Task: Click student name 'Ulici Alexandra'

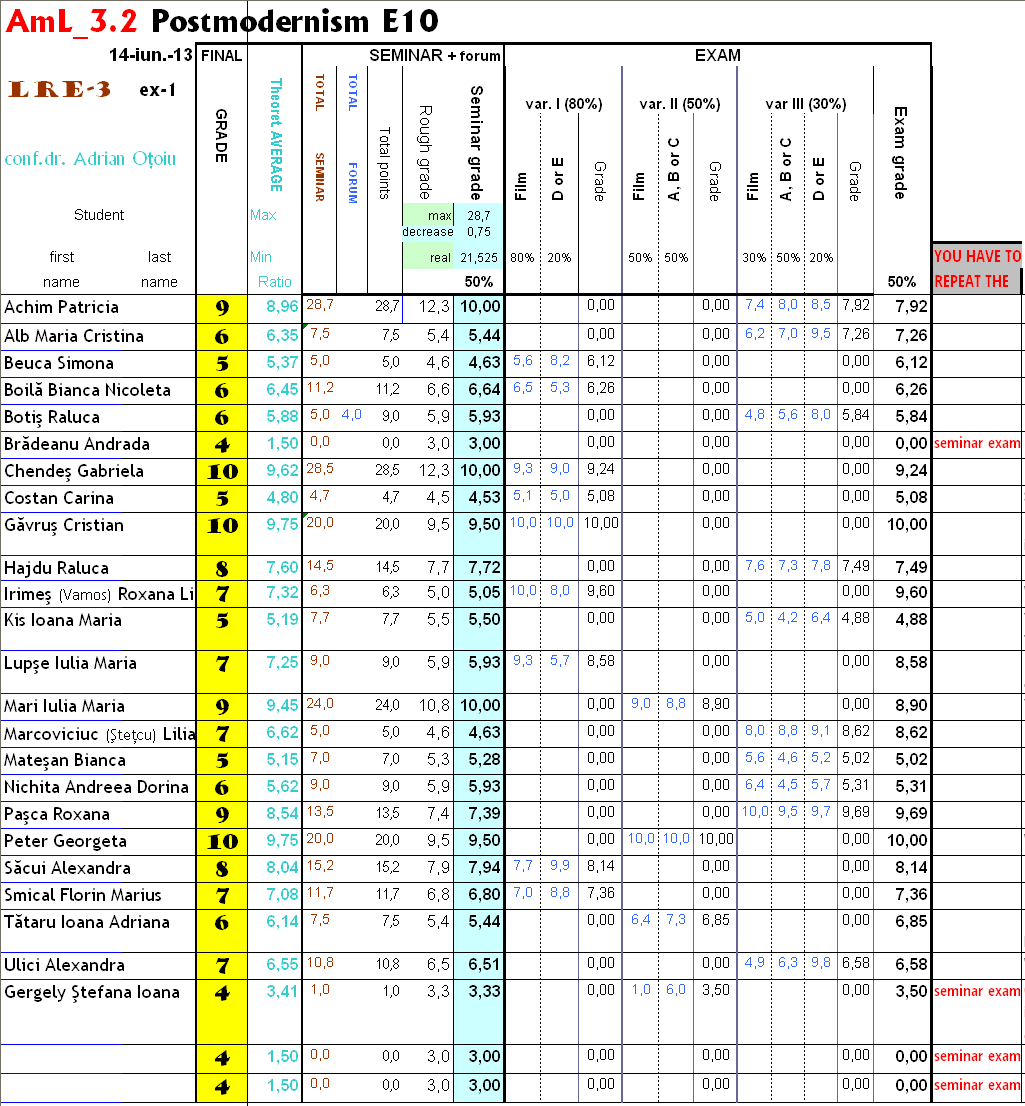Action: coord(64,966)
